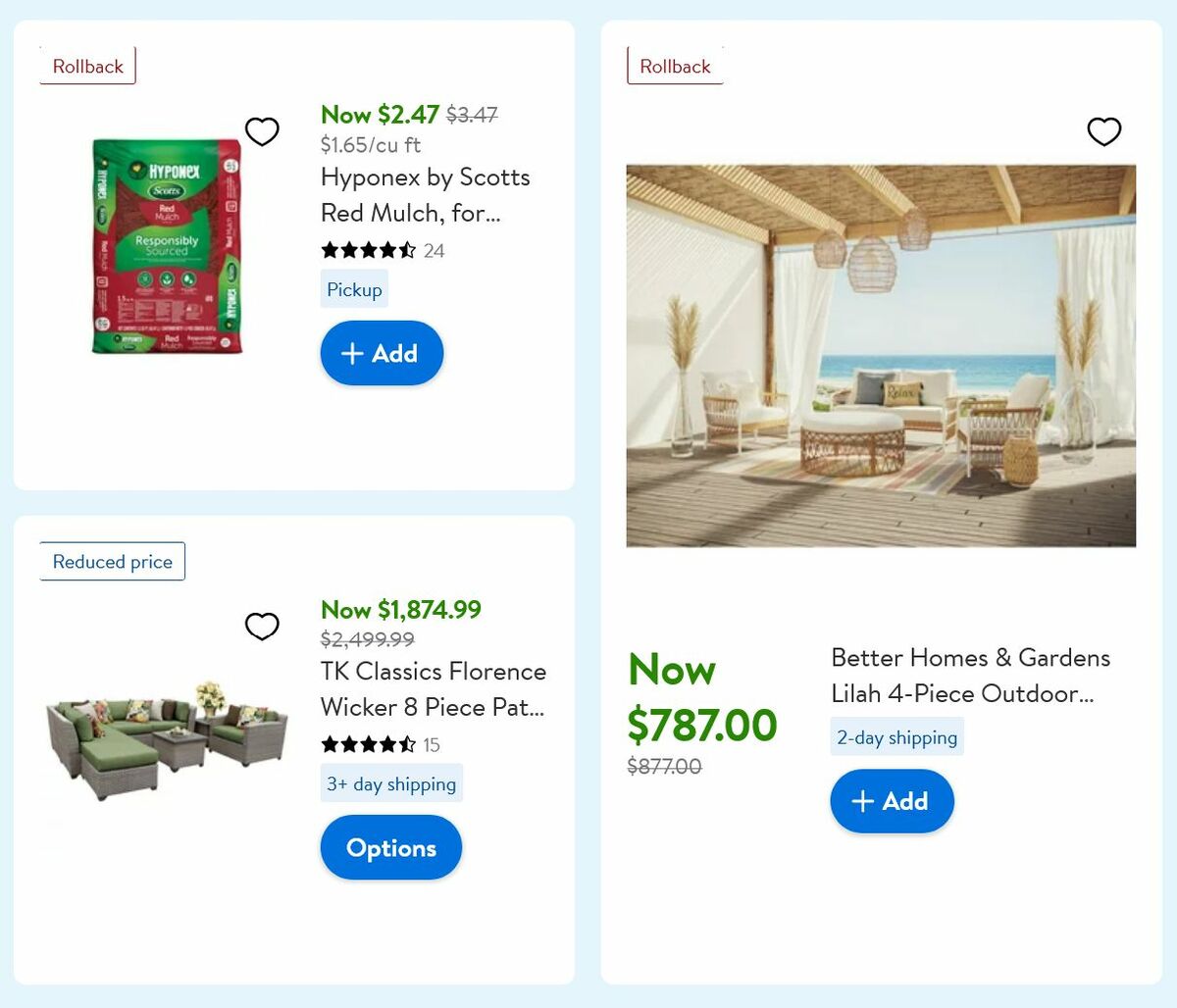1177x1008 pixels.
Task: Click the outdoor patio lifestyle photo
Action: point(881,355)
